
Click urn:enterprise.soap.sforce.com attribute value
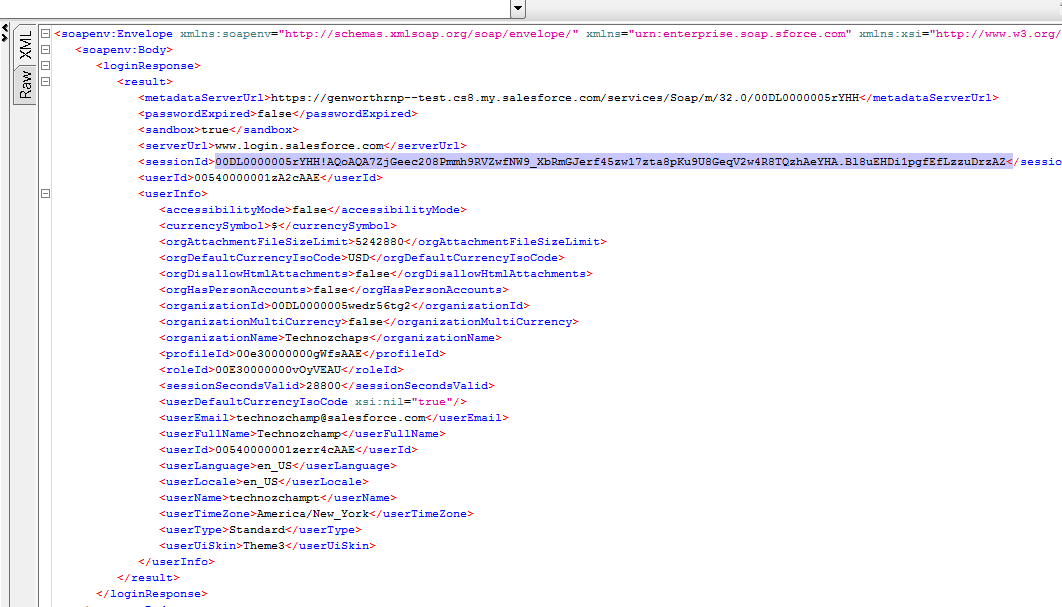(x=740, y=34)
